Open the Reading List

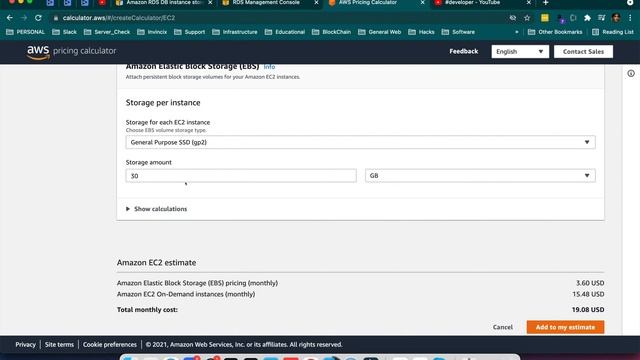click(613, 32)
